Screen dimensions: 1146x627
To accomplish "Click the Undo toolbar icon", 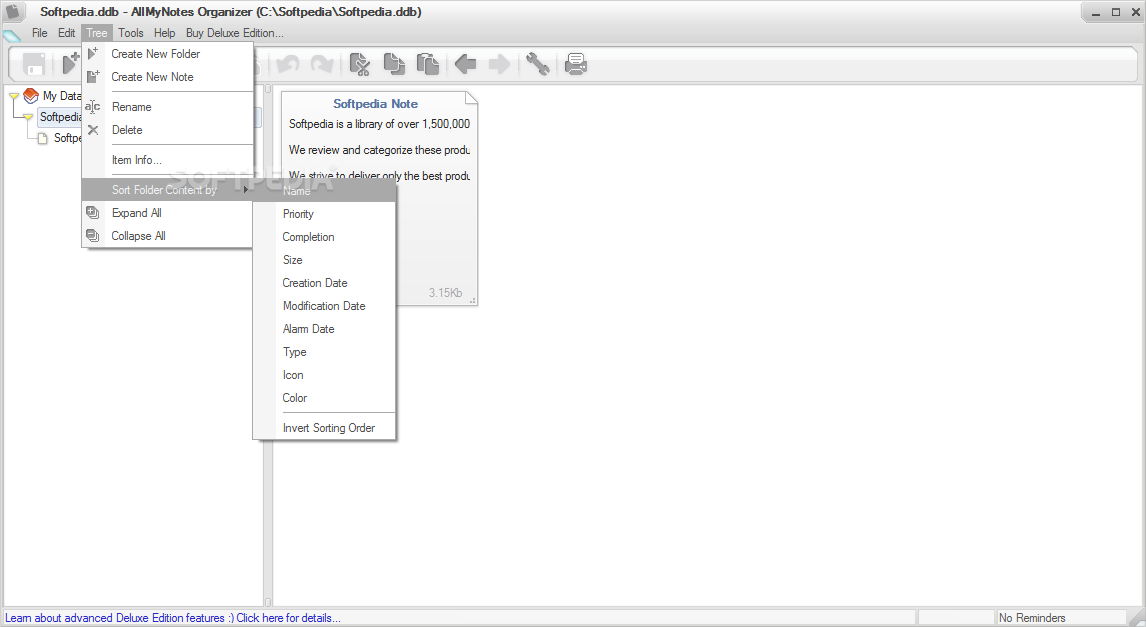I will (288, 64).
